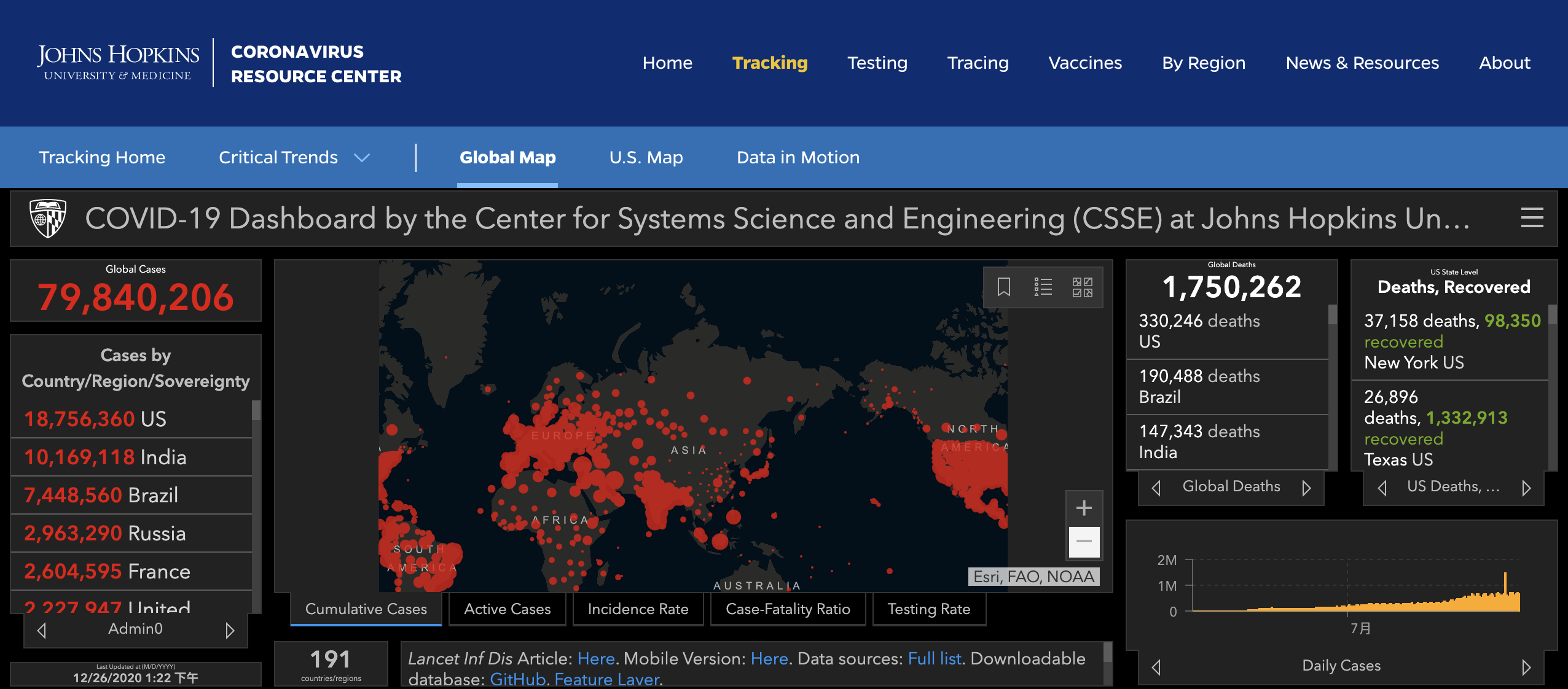Screen dimensions: 1568x689
Task: Click next arrow beside Daily Cases
Action: [1526, 667]
